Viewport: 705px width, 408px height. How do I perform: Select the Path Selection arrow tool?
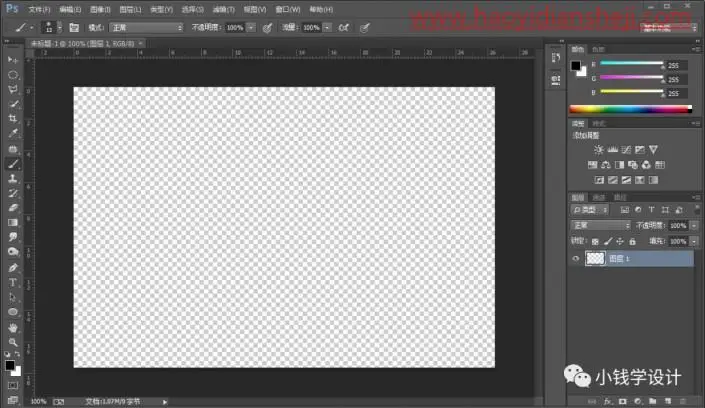point(13,297)
